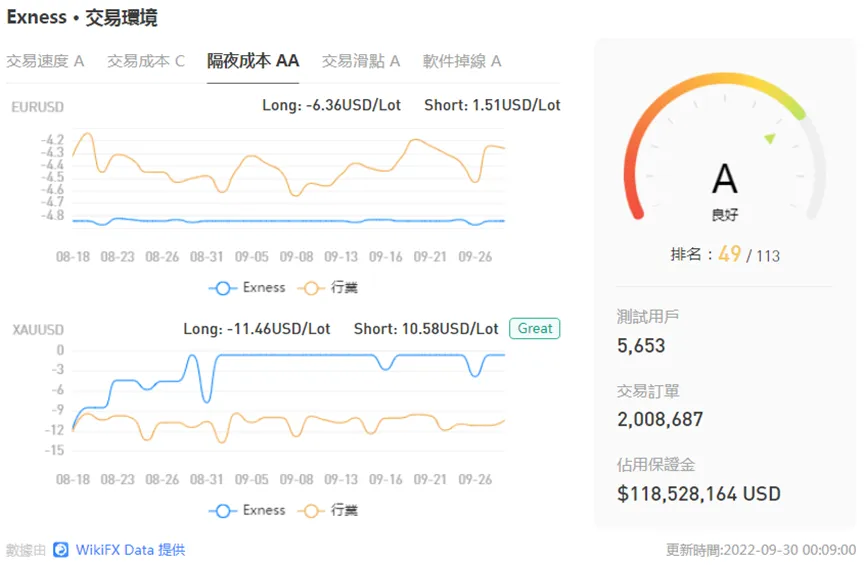Toggle 行業 series in EURUSD chart legend

pyautogui.click(x=328, y=287)
